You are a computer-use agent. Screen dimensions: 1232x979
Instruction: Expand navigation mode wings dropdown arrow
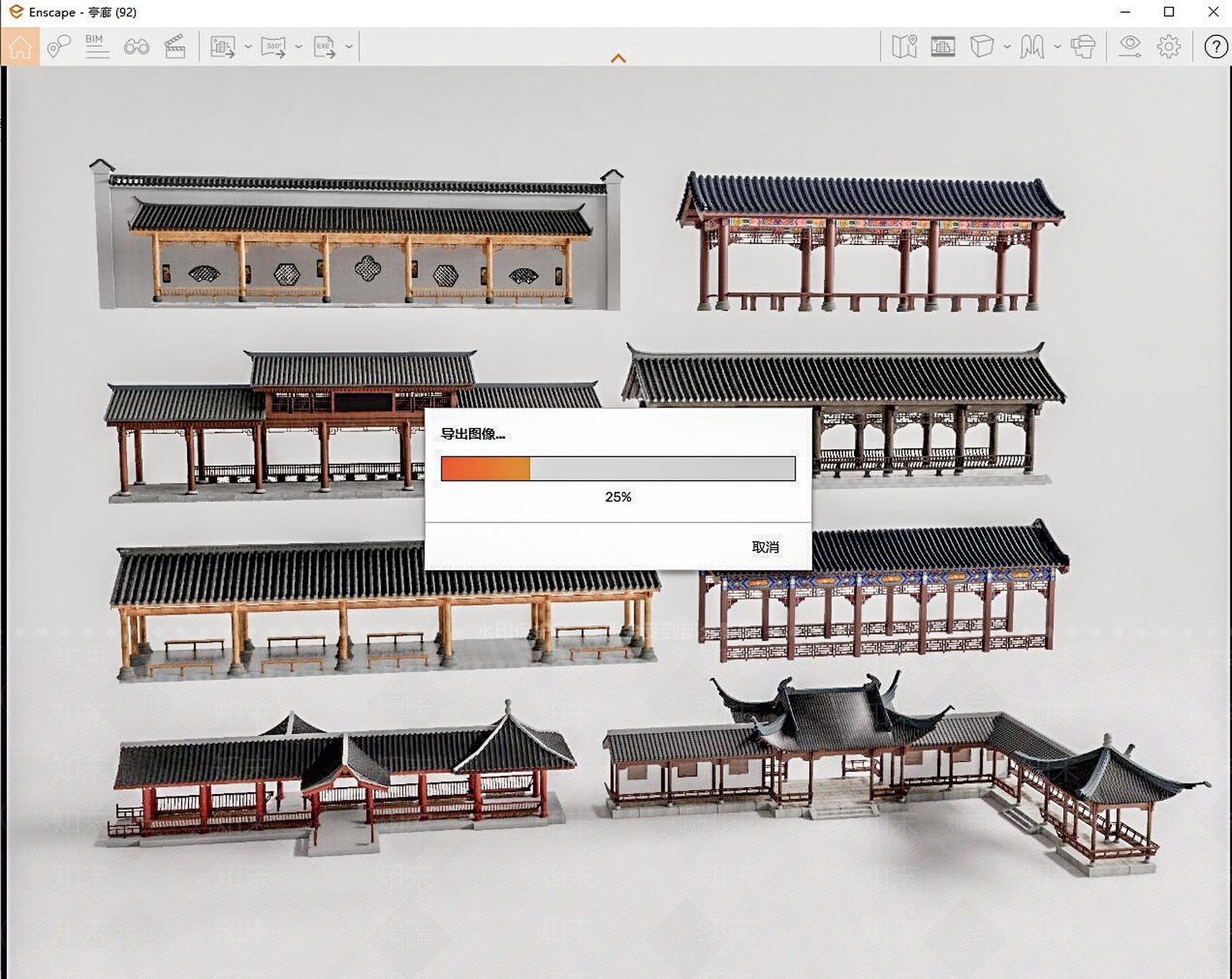1057,47
